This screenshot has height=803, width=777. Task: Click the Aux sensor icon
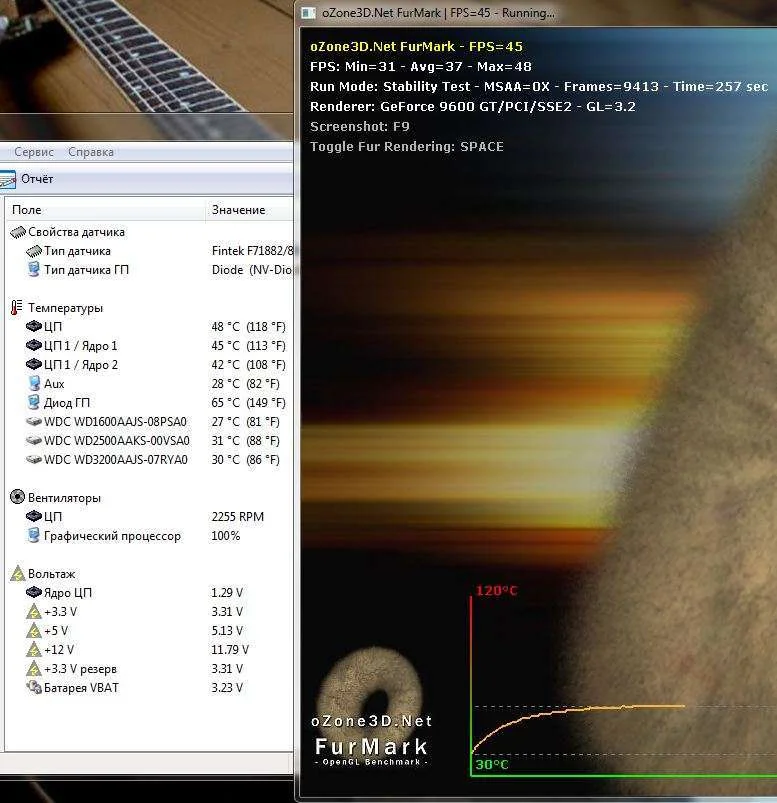click(34, 383)
